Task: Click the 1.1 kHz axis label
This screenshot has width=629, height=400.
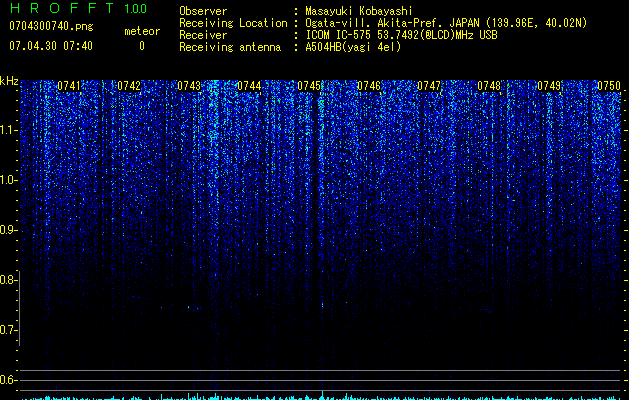Action: (9, 130)
